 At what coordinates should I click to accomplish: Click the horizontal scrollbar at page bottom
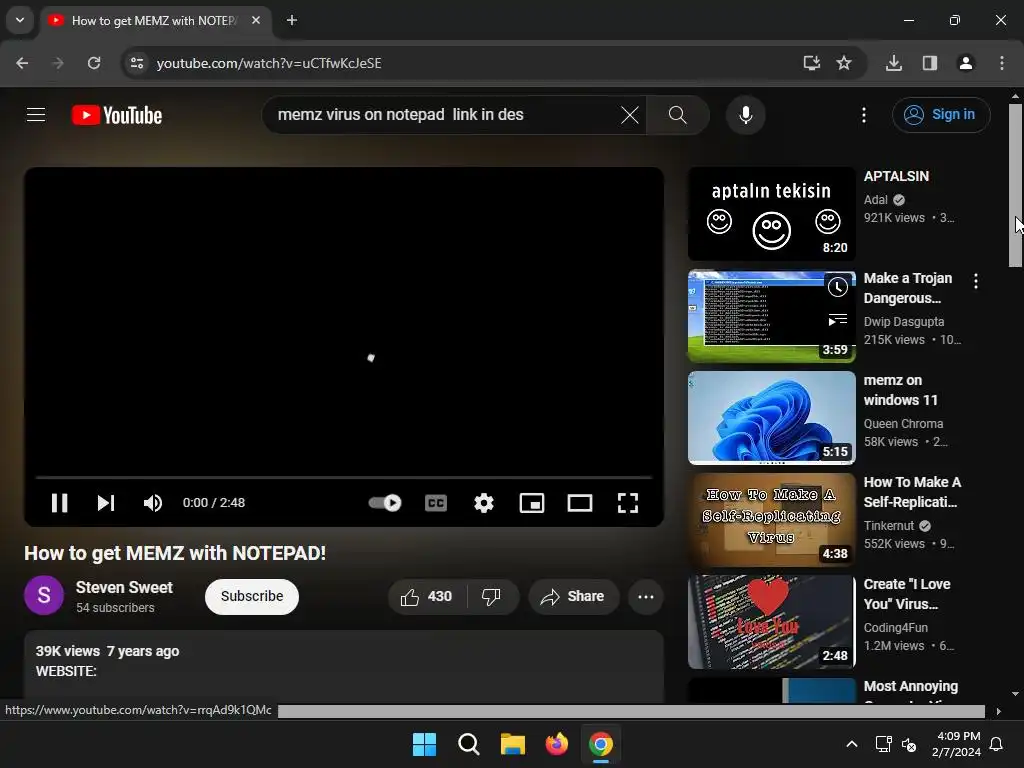pyautogui.click(x=631, y=711)
